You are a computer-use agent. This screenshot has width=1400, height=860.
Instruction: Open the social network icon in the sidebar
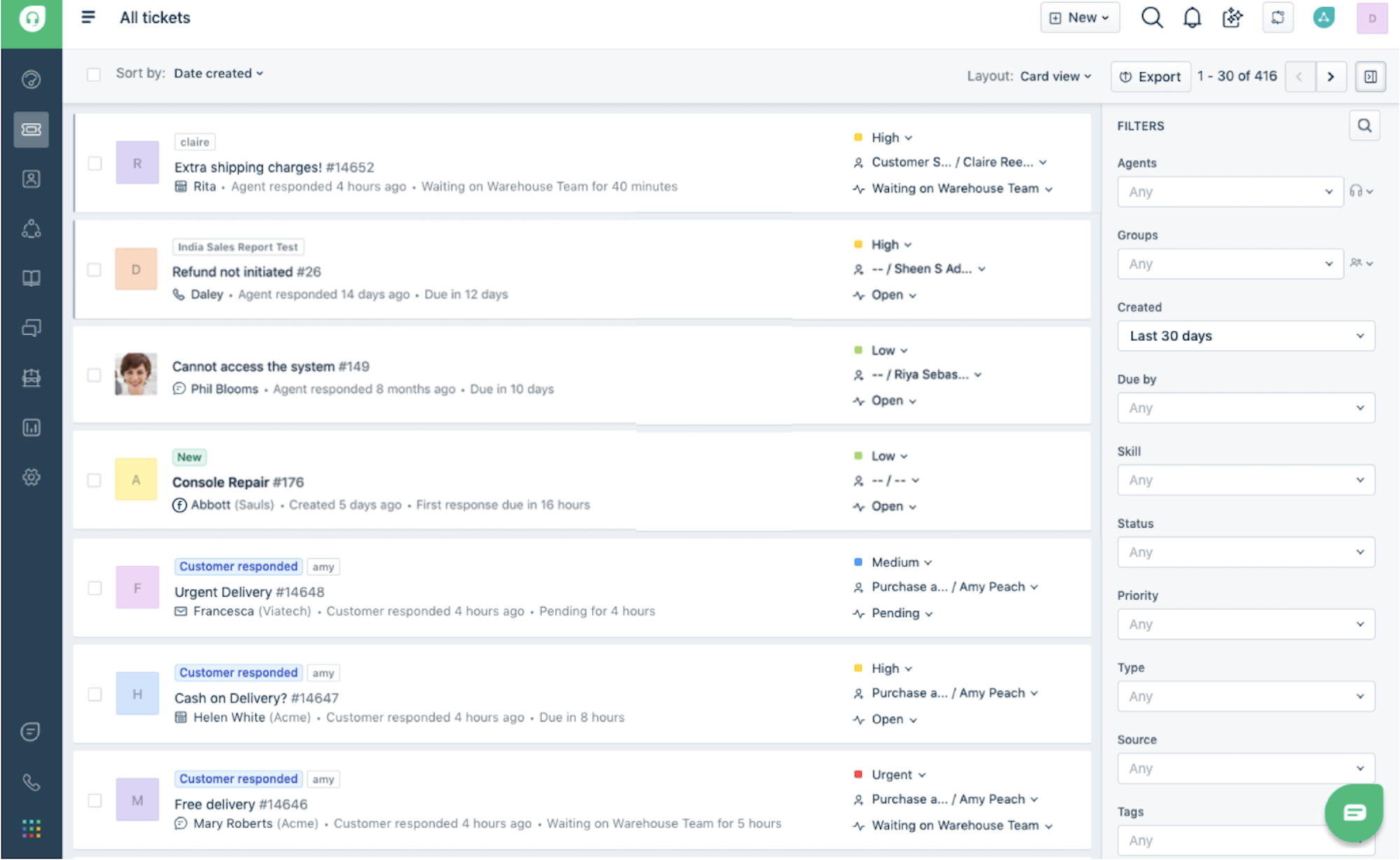[31, 229]
